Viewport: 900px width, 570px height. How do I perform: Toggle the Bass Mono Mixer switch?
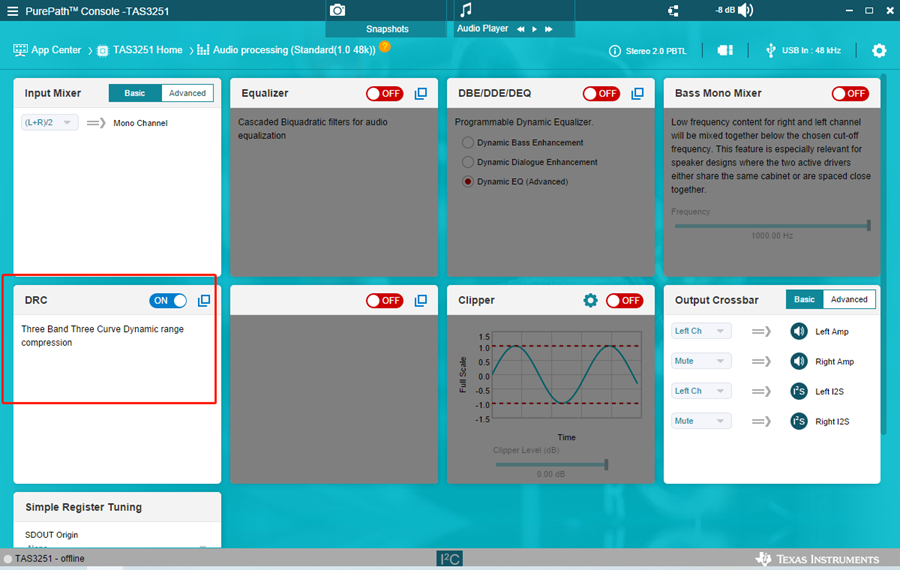[x=850, y=94]
